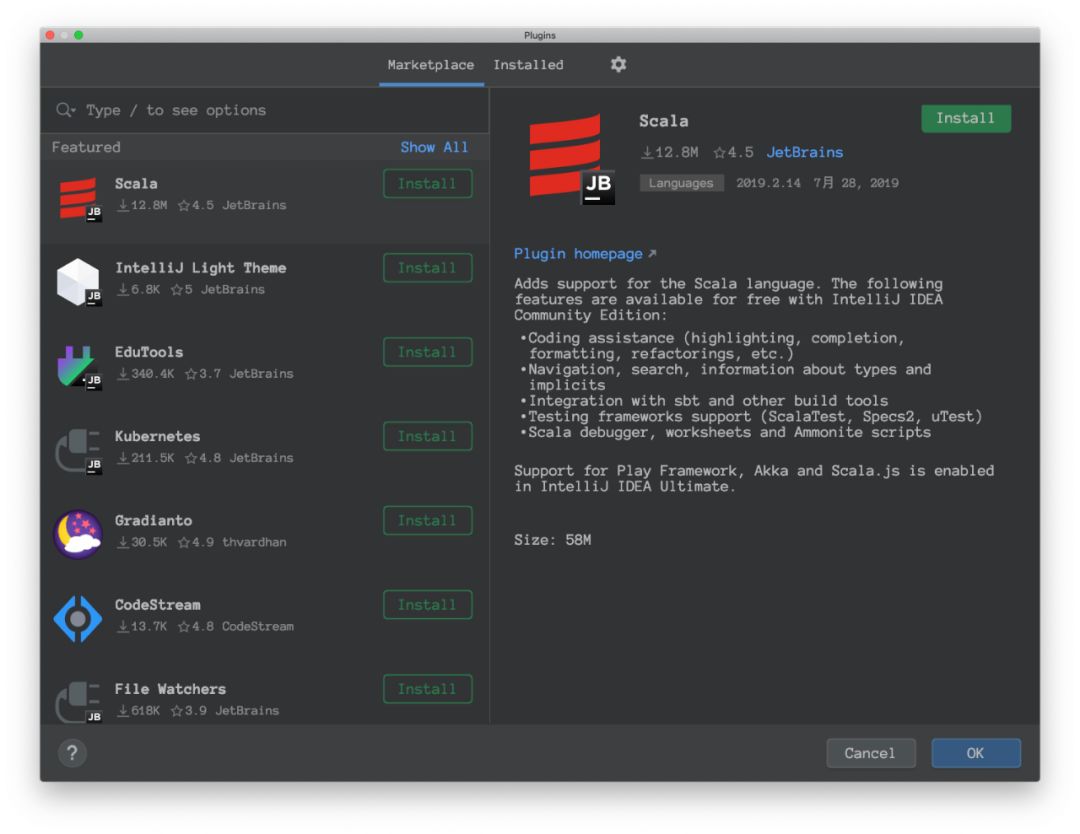Click the Cancel button

click(x=871, y=753)
